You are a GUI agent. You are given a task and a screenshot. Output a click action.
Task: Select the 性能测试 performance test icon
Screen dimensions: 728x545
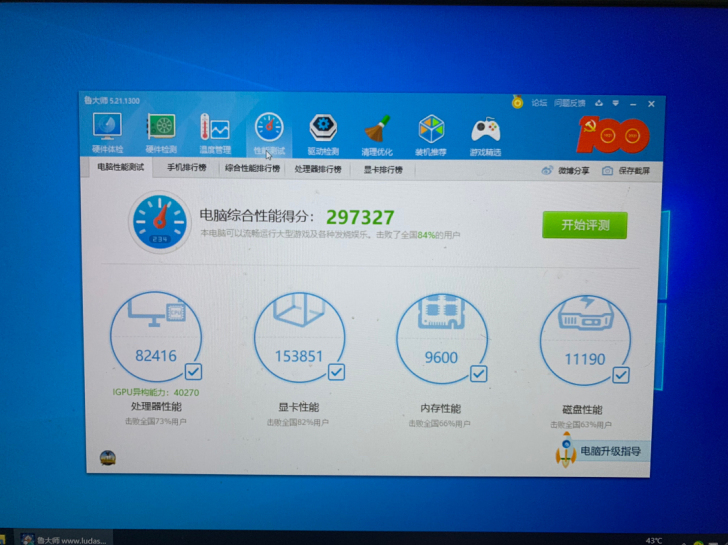[x=269, y=134]
